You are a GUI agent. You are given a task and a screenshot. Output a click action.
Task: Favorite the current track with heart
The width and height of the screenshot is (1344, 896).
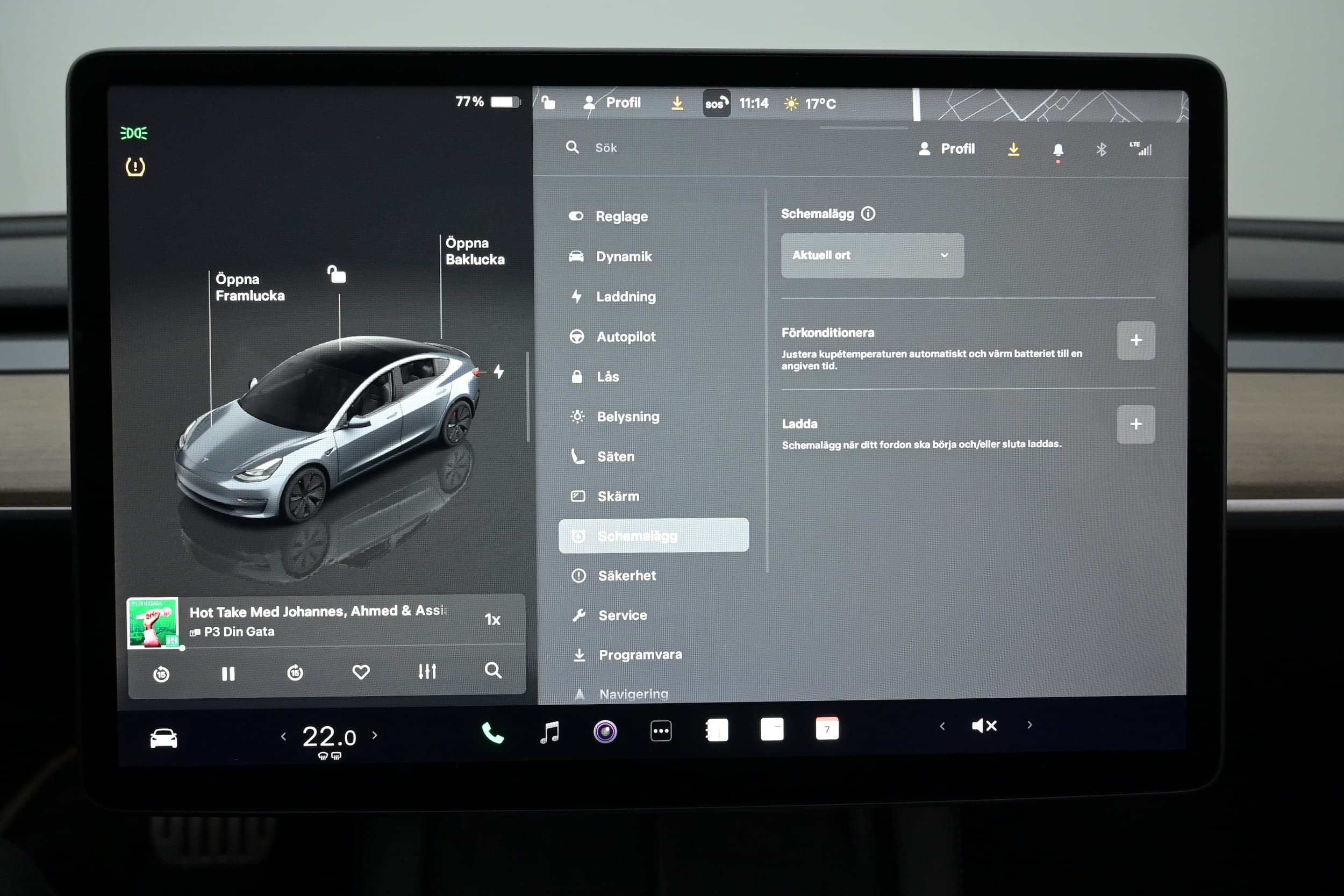point(361,672)
